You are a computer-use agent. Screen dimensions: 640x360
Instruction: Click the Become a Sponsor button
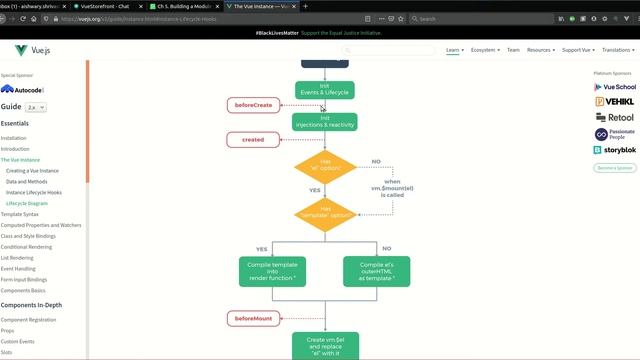click(x=615, y=168)
